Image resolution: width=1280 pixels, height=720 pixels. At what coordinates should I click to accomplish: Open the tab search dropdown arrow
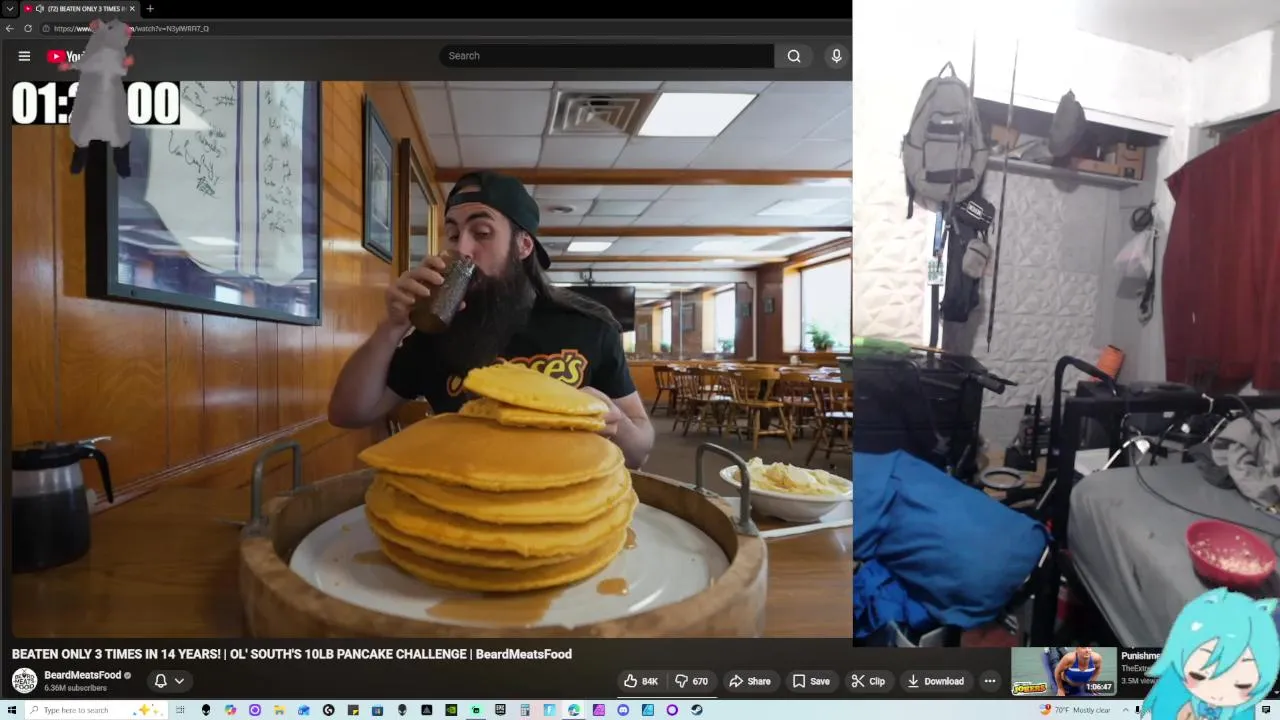pos(10,8)
